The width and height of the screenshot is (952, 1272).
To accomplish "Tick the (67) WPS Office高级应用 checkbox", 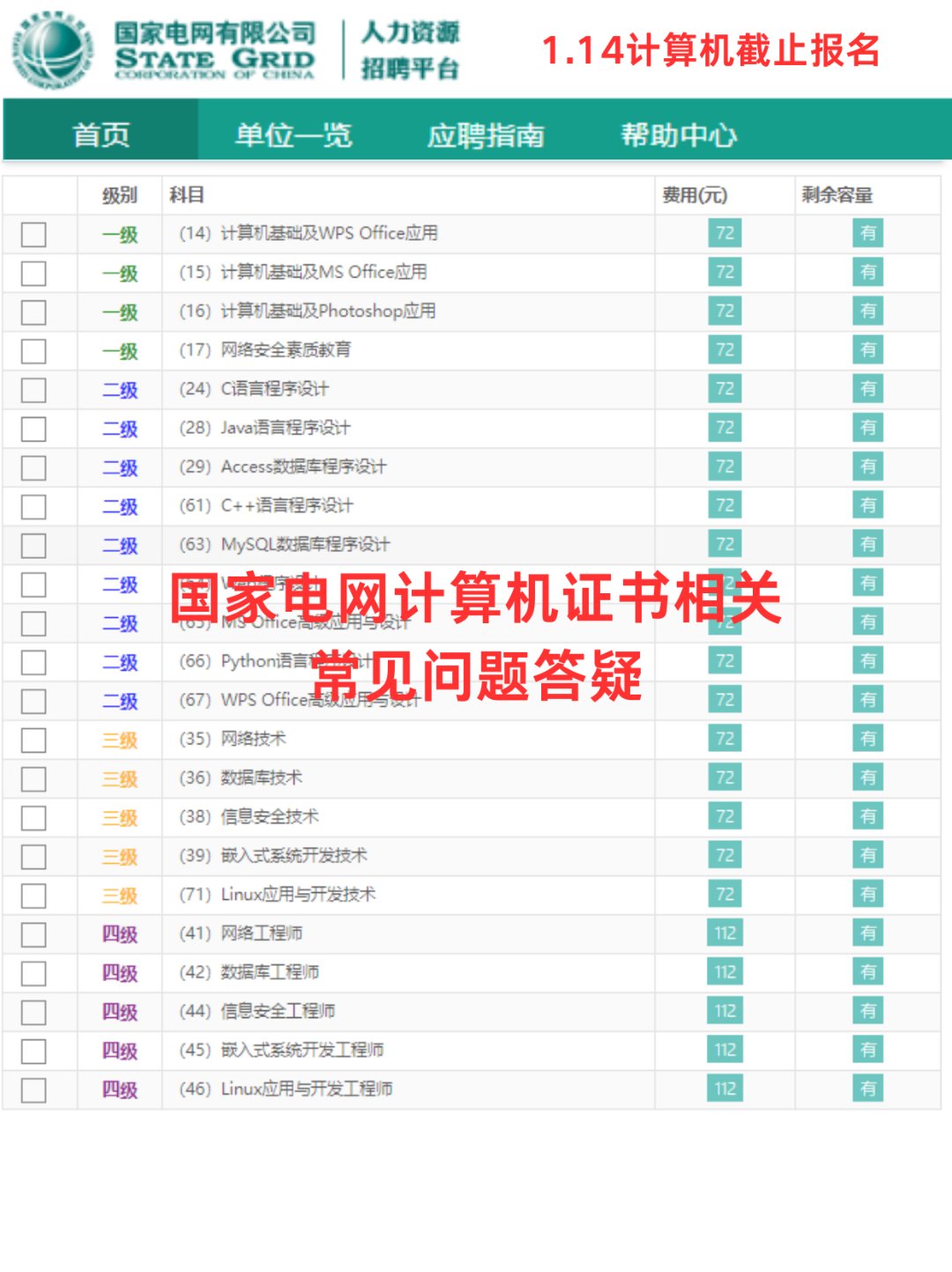I will click(x=33, y=701).
